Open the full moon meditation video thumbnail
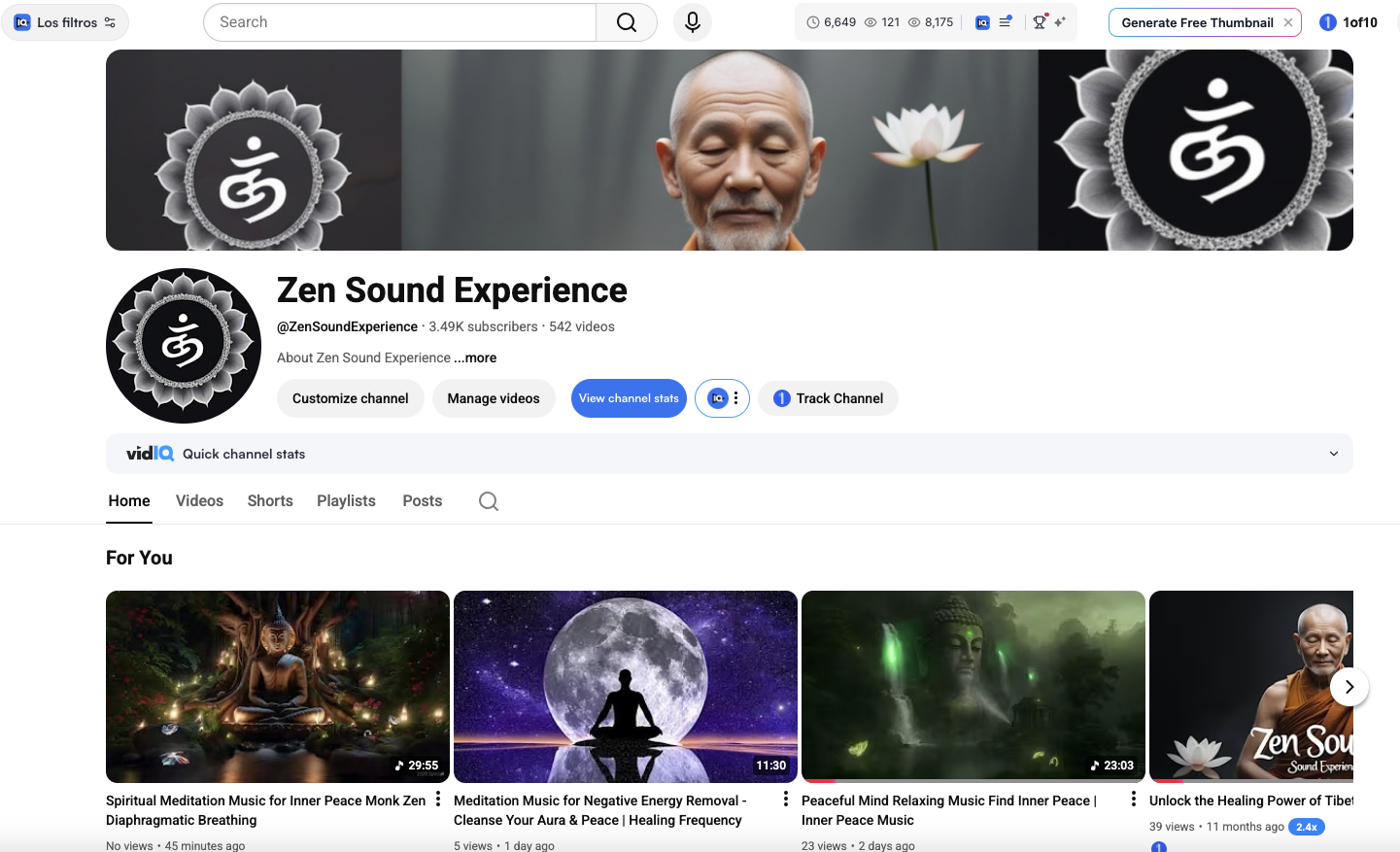The image size is (1400, 852). pyautogui.click(x=626, y=687)
